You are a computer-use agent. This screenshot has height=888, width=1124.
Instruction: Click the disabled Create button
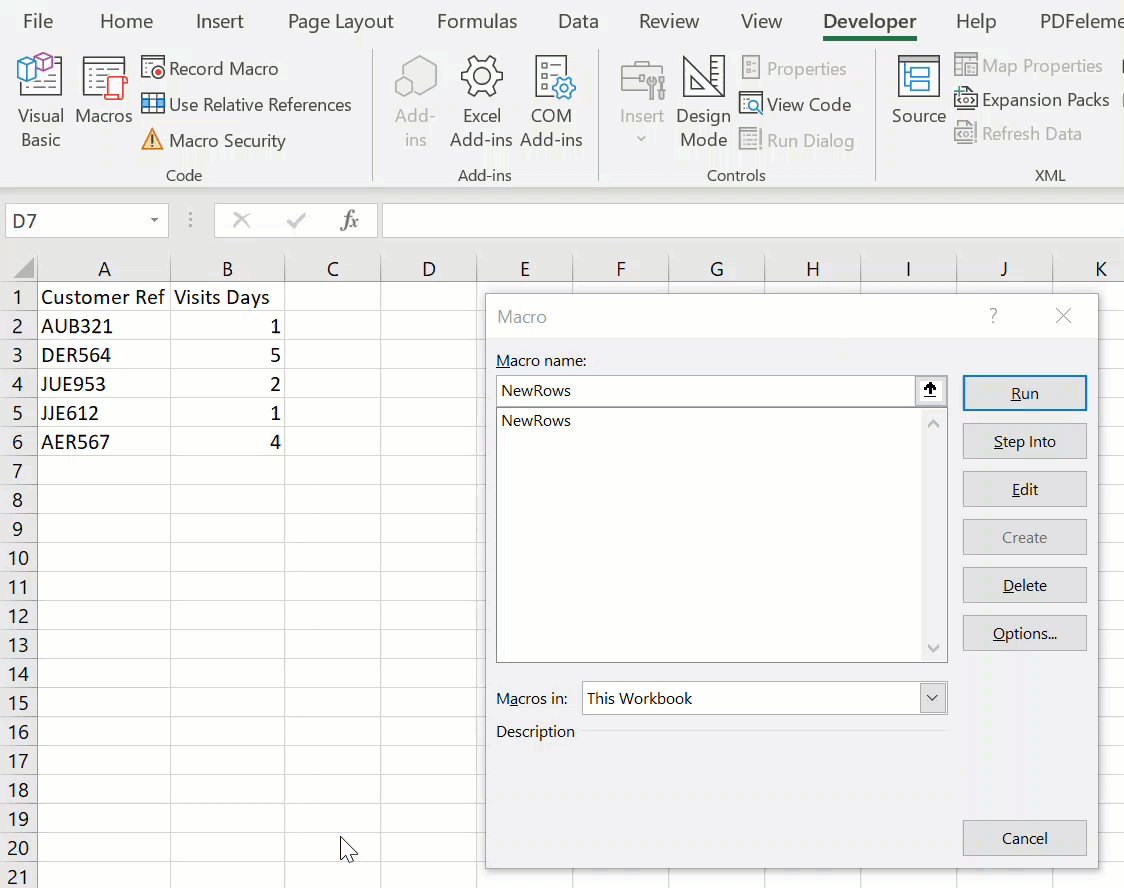tap(1024, 538)
